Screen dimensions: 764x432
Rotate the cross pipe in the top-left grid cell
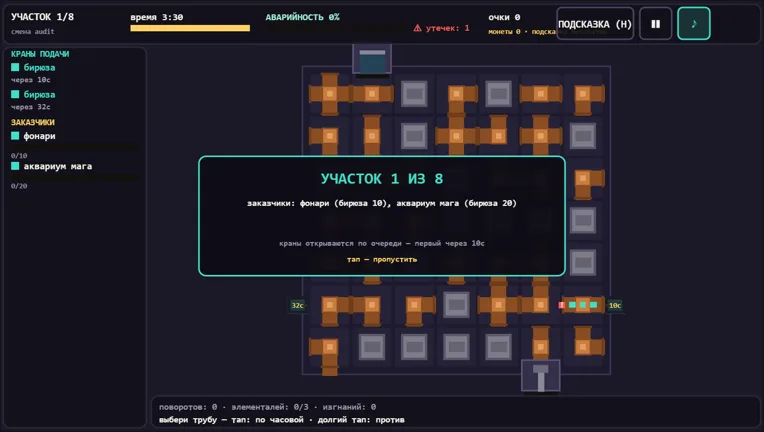tap(330, 94)
